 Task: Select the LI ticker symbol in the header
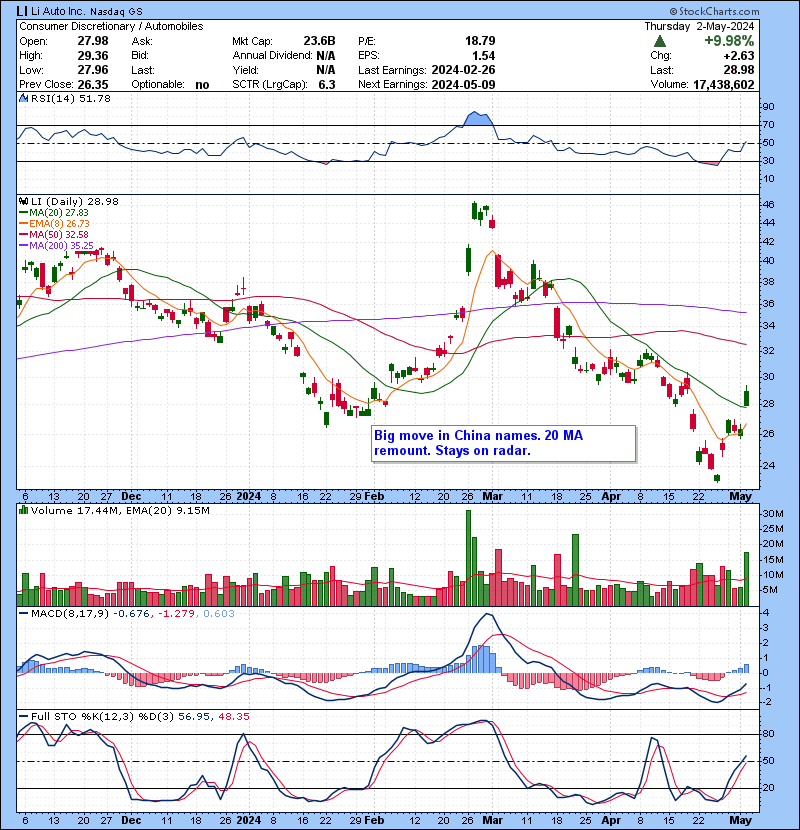tap(22, 11)
